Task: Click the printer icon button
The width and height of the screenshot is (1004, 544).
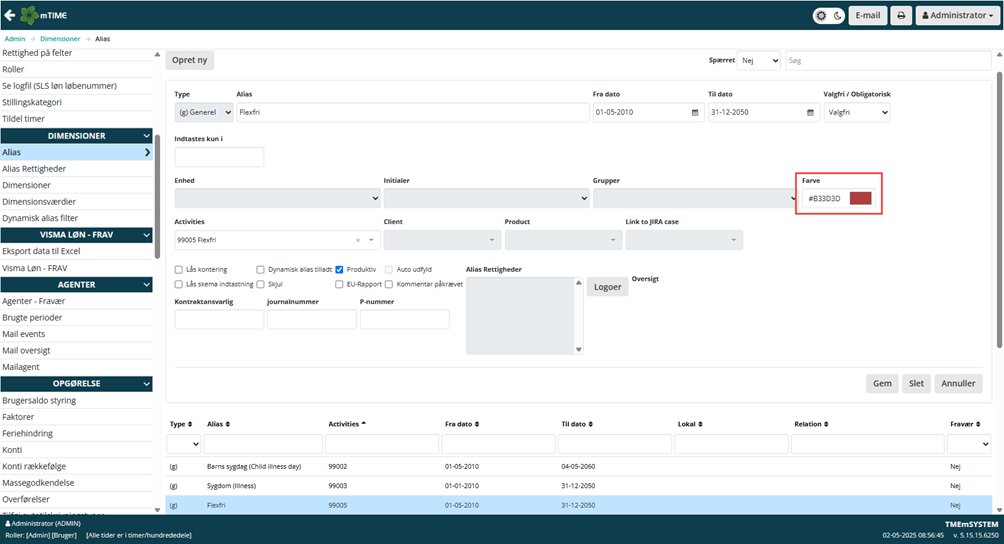Action: click(x=900, y=16)
